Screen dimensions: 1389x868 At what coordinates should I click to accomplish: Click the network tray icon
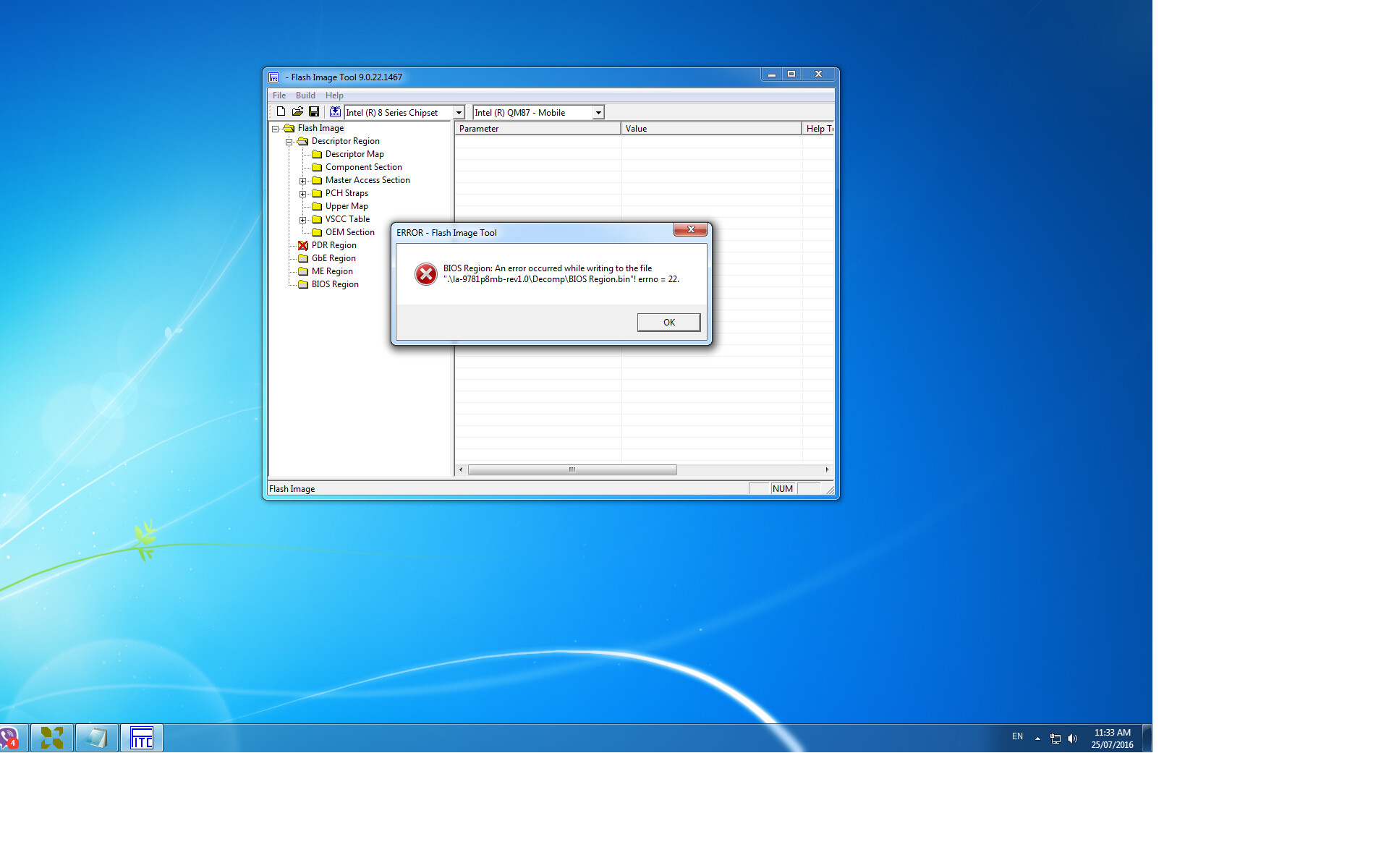(x=1055, y=739)
